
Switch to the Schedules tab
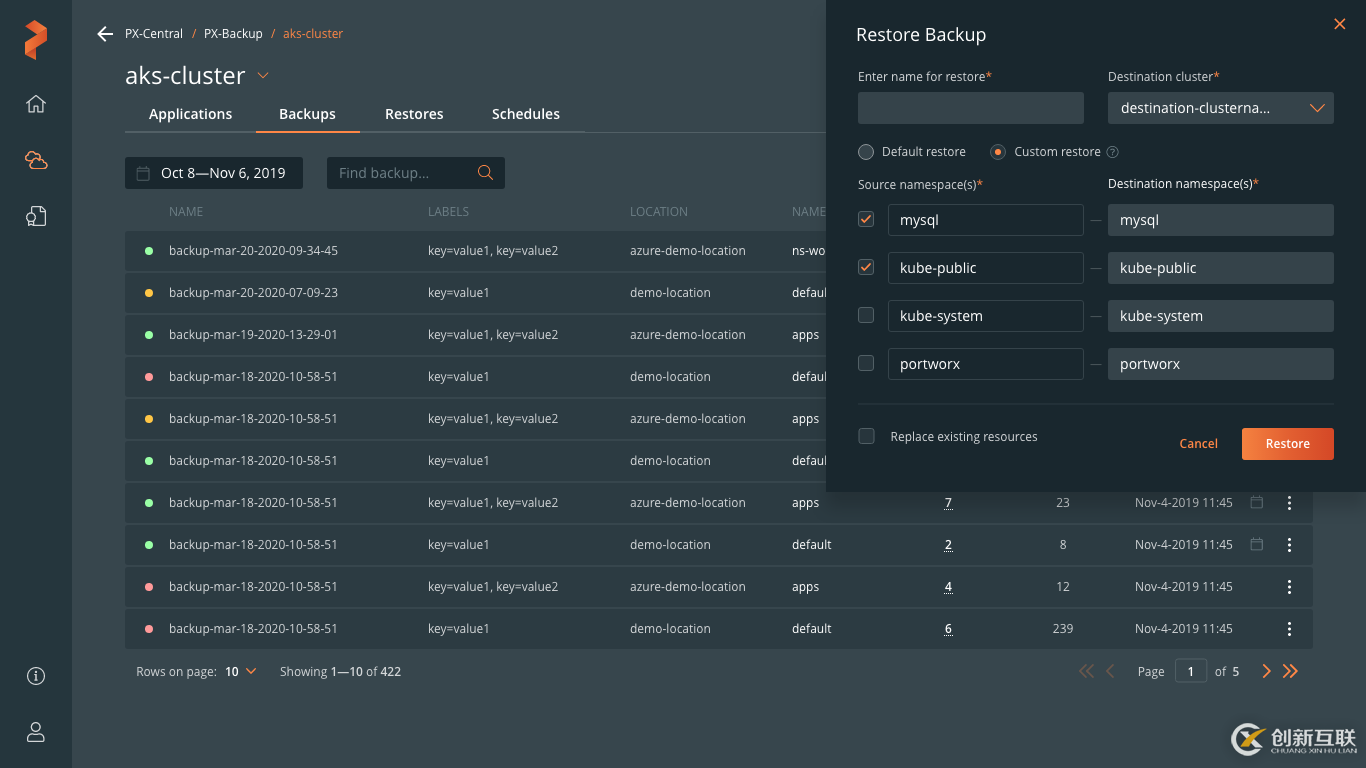tap(526, 114)
